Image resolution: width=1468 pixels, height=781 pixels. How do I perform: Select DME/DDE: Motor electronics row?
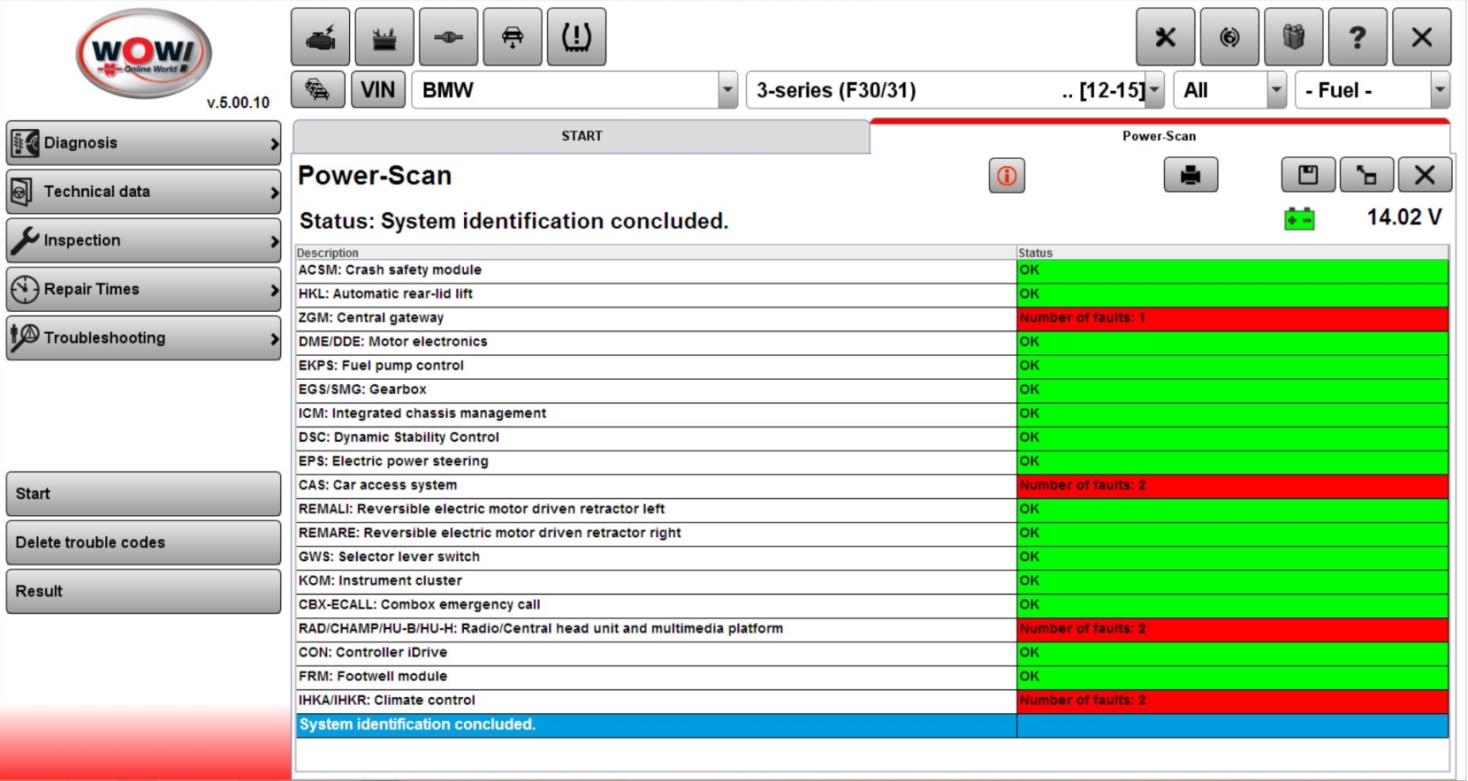point(872,342)
